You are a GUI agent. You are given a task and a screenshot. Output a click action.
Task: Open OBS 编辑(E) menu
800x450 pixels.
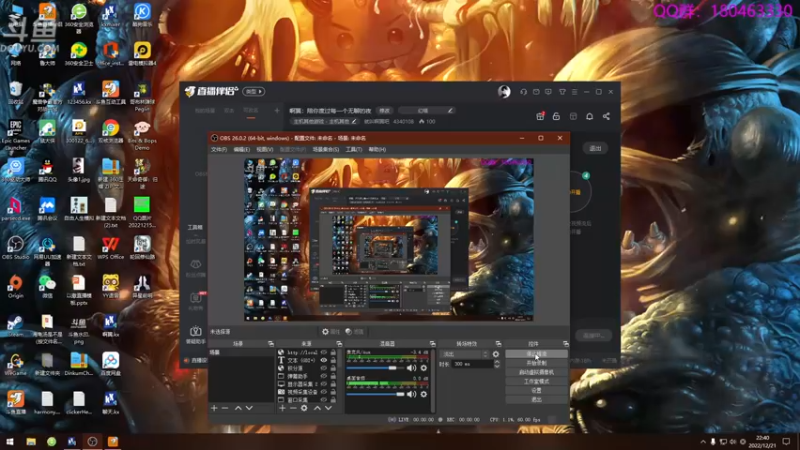click(241, 149)
